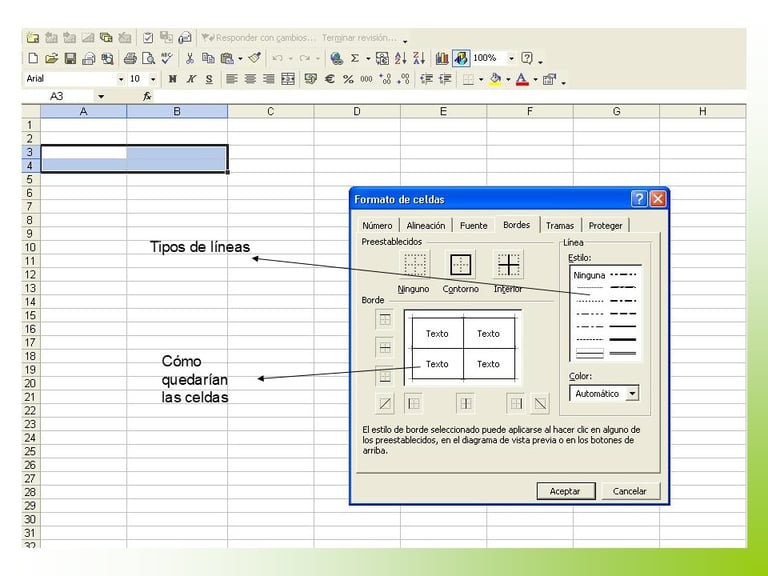
Task: Select the Format Painter brush icon
Action: [254, 58]
